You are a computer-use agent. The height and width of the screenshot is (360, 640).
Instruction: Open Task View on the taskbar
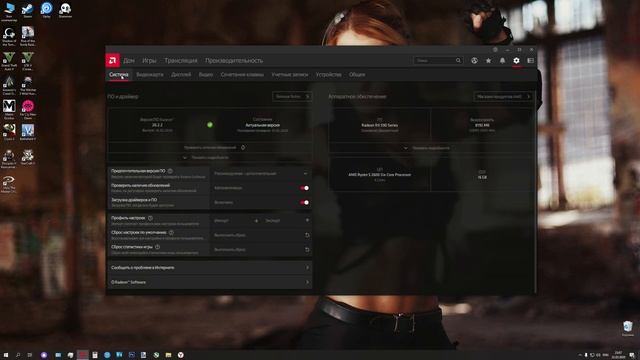pyautogui.click(x=30, y=355)
